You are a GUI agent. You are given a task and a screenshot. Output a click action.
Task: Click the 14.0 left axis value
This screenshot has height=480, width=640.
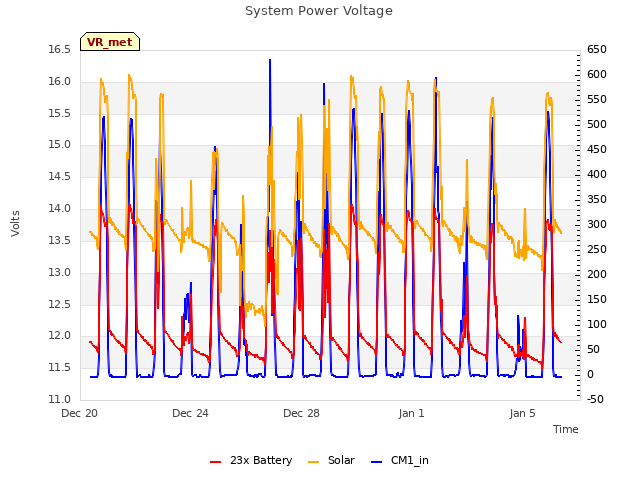click(x=60, y=209)
